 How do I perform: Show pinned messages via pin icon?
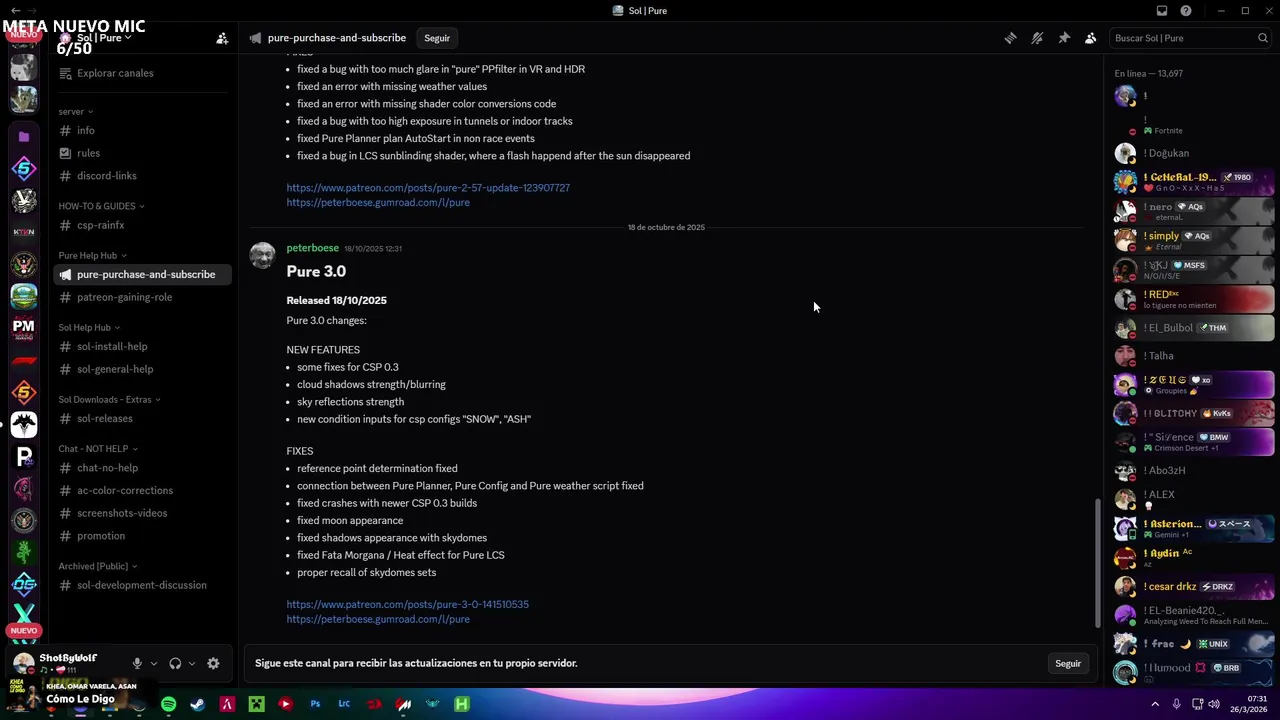(x=1064, y=38)
